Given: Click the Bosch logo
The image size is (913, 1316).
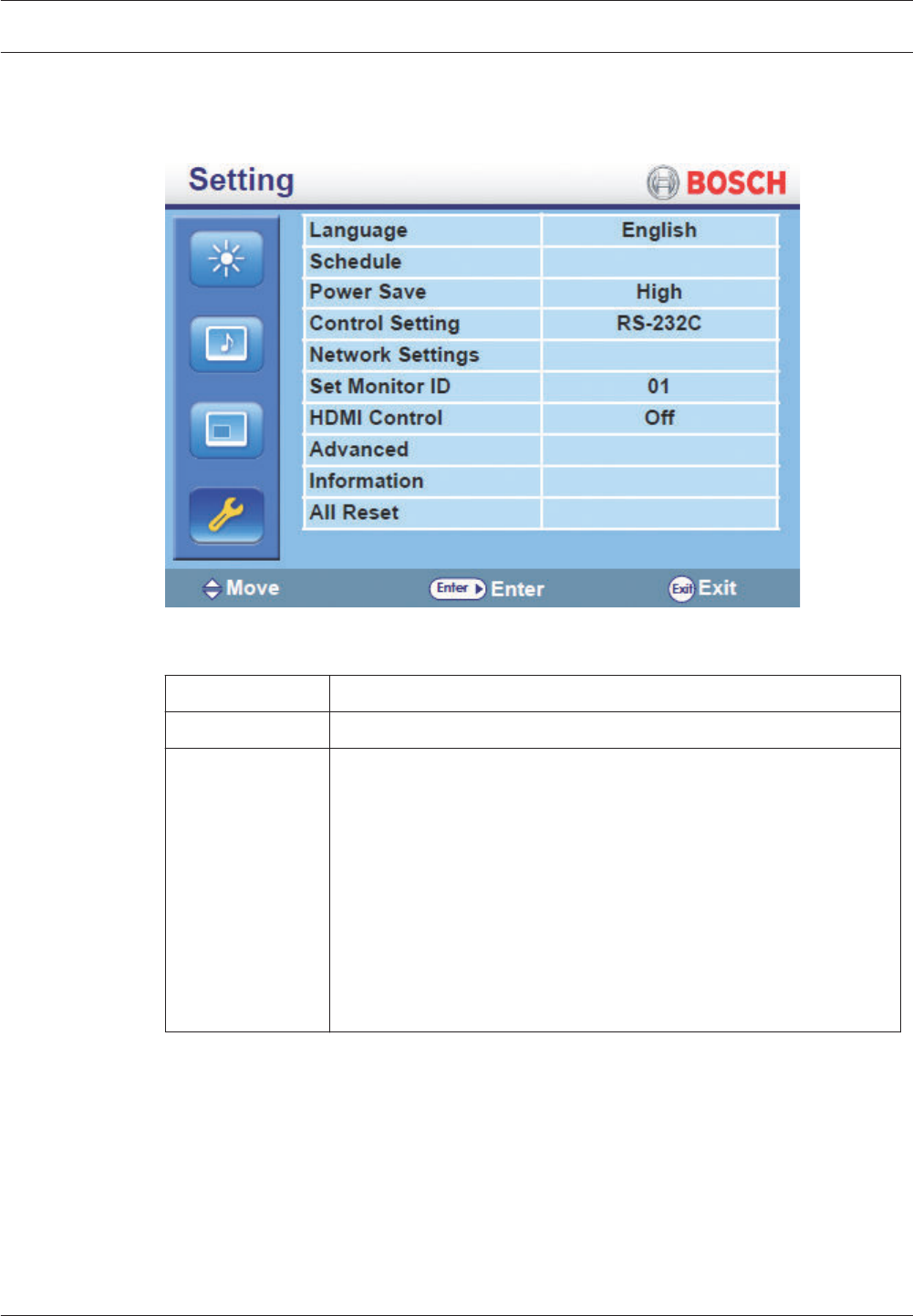Looking at the screenshot, I should [x=716, y=182].
